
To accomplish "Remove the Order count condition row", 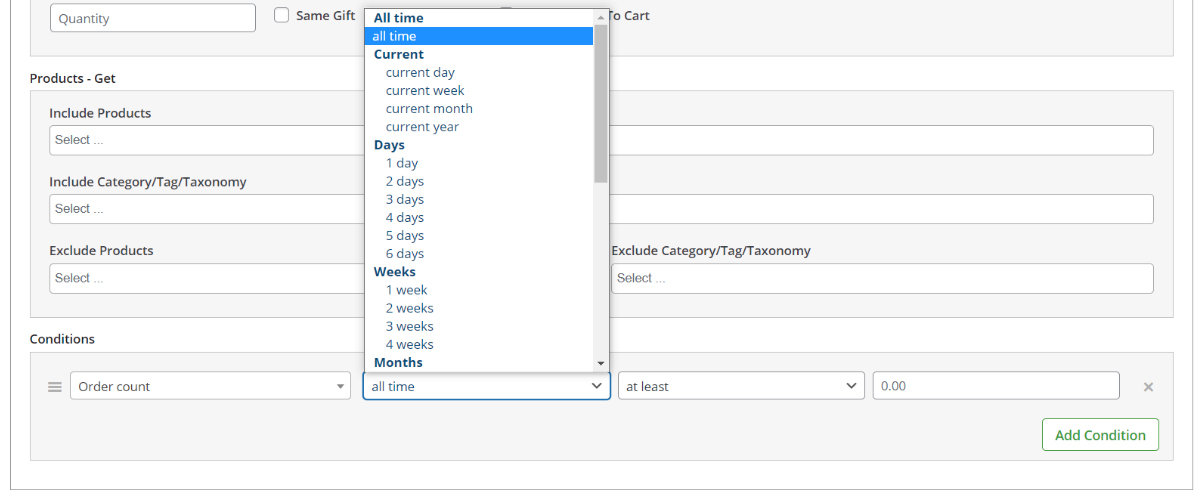I will click(x=1148, y=387).
